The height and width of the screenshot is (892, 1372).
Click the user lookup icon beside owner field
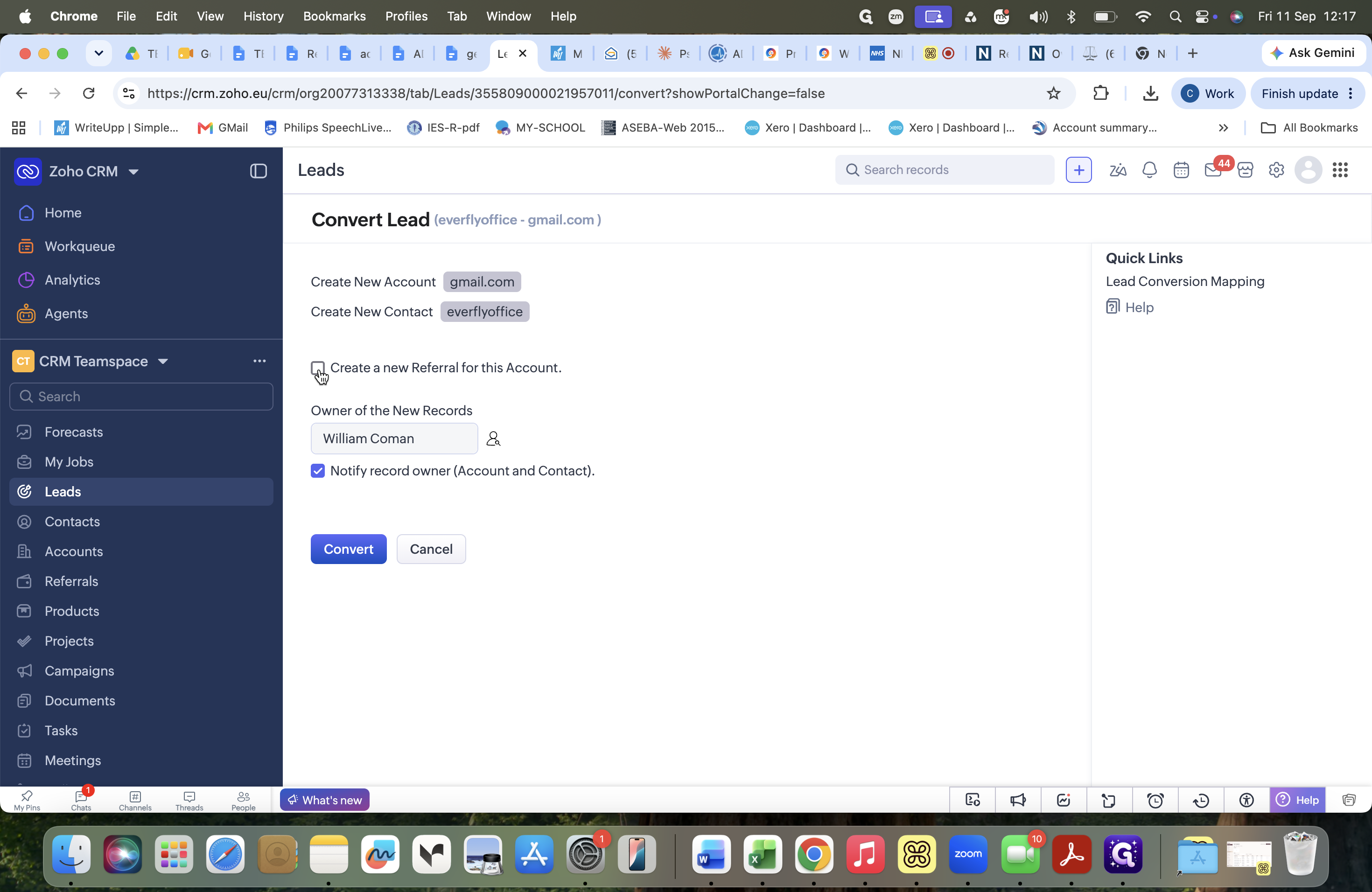(493, 439)
